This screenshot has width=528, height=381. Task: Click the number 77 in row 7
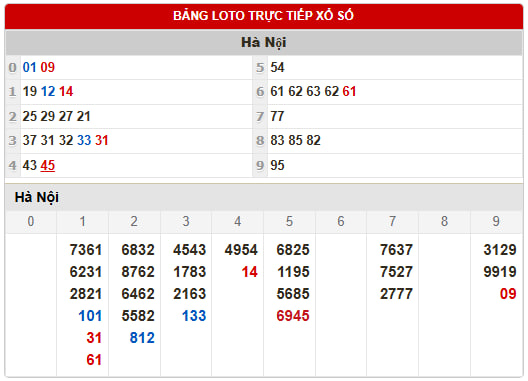[x=277, y=116]
